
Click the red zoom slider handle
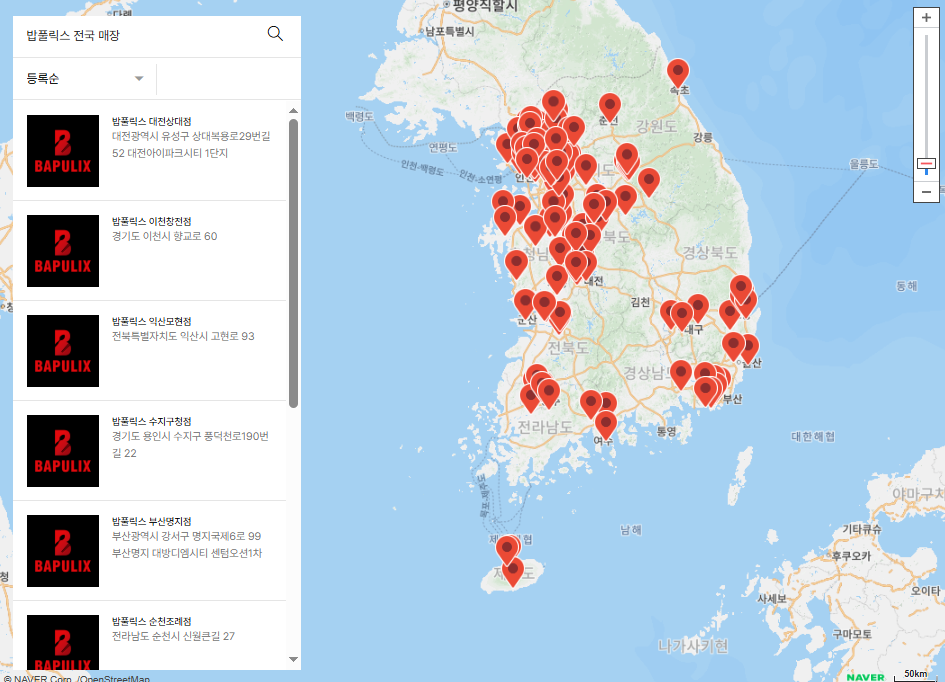[x=926, y=164]
